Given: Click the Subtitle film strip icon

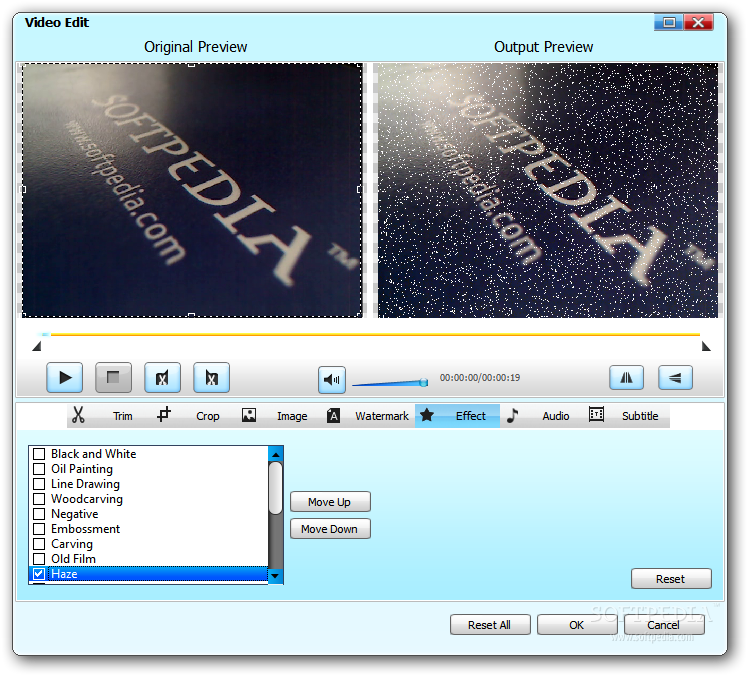Looking at the screenshot, I should click(596, 414).
